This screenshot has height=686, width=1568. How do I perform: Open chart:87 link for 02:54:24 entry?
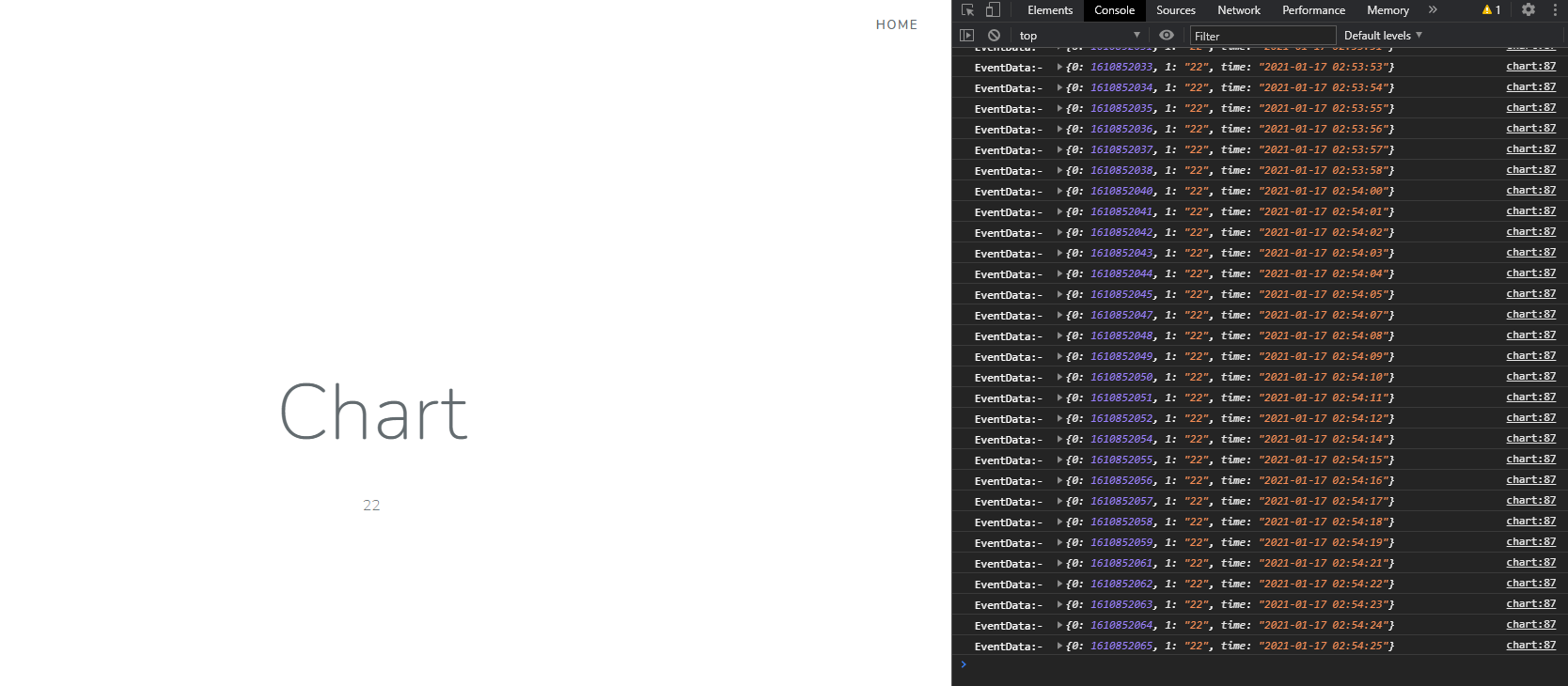[x=1530, y=625]
